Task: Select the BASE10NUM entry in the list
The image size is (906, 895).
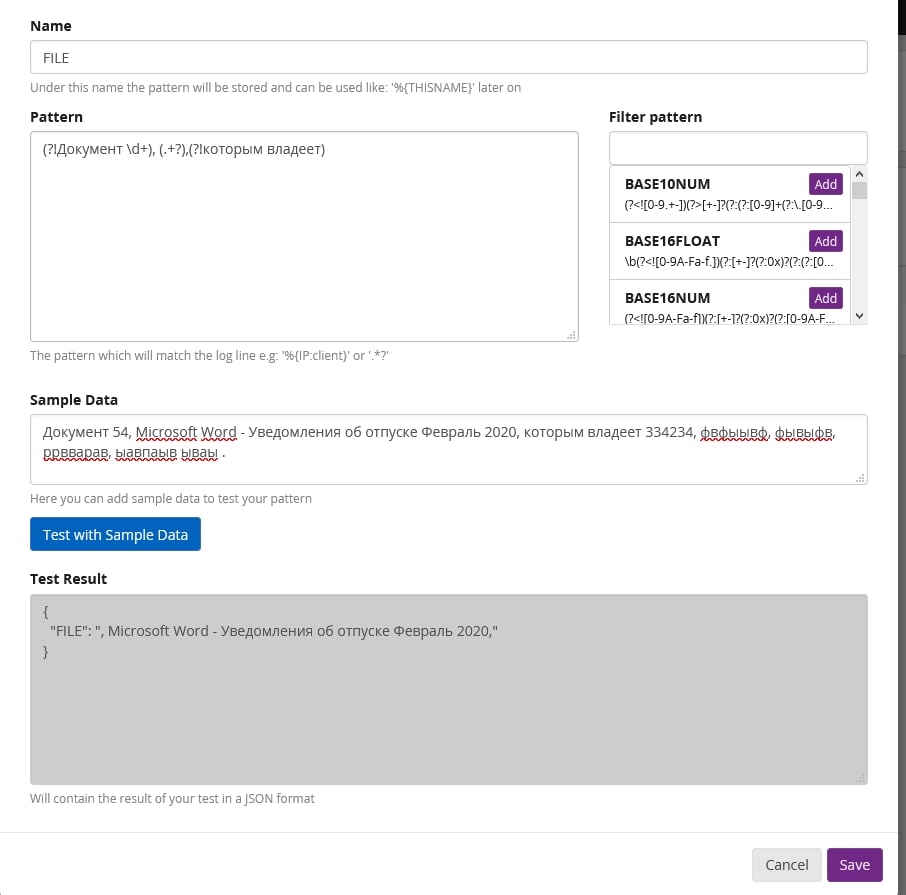Action: tap(700, 194)
